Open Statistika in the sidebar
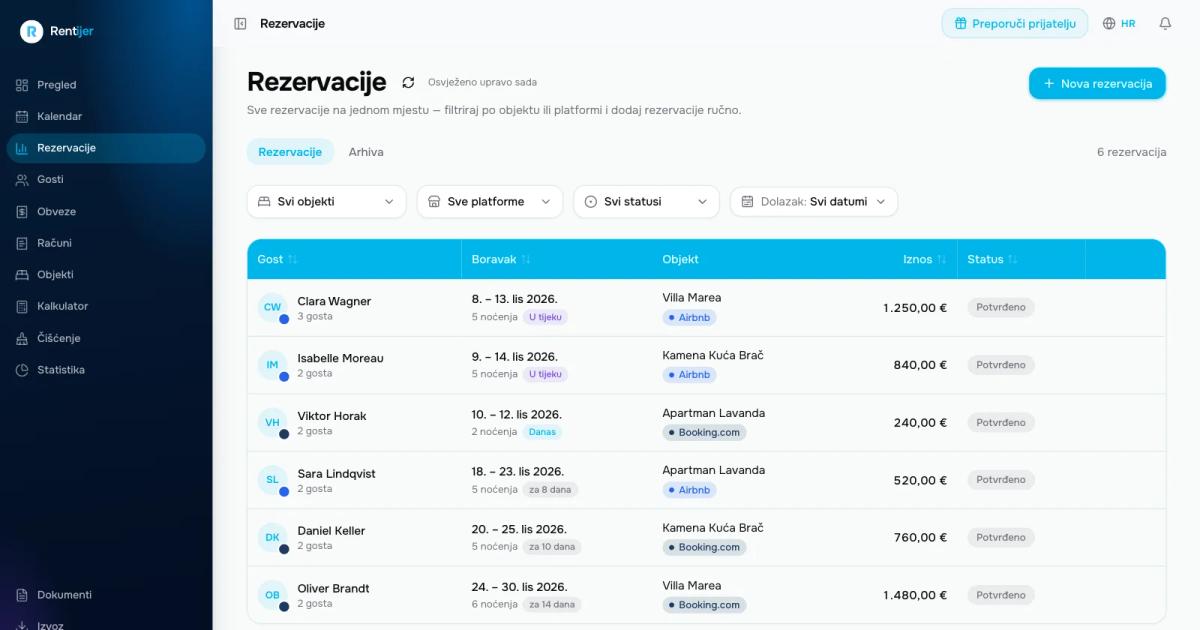Image resolution: width=1200 pixels, height=630 pixels. 106,370
